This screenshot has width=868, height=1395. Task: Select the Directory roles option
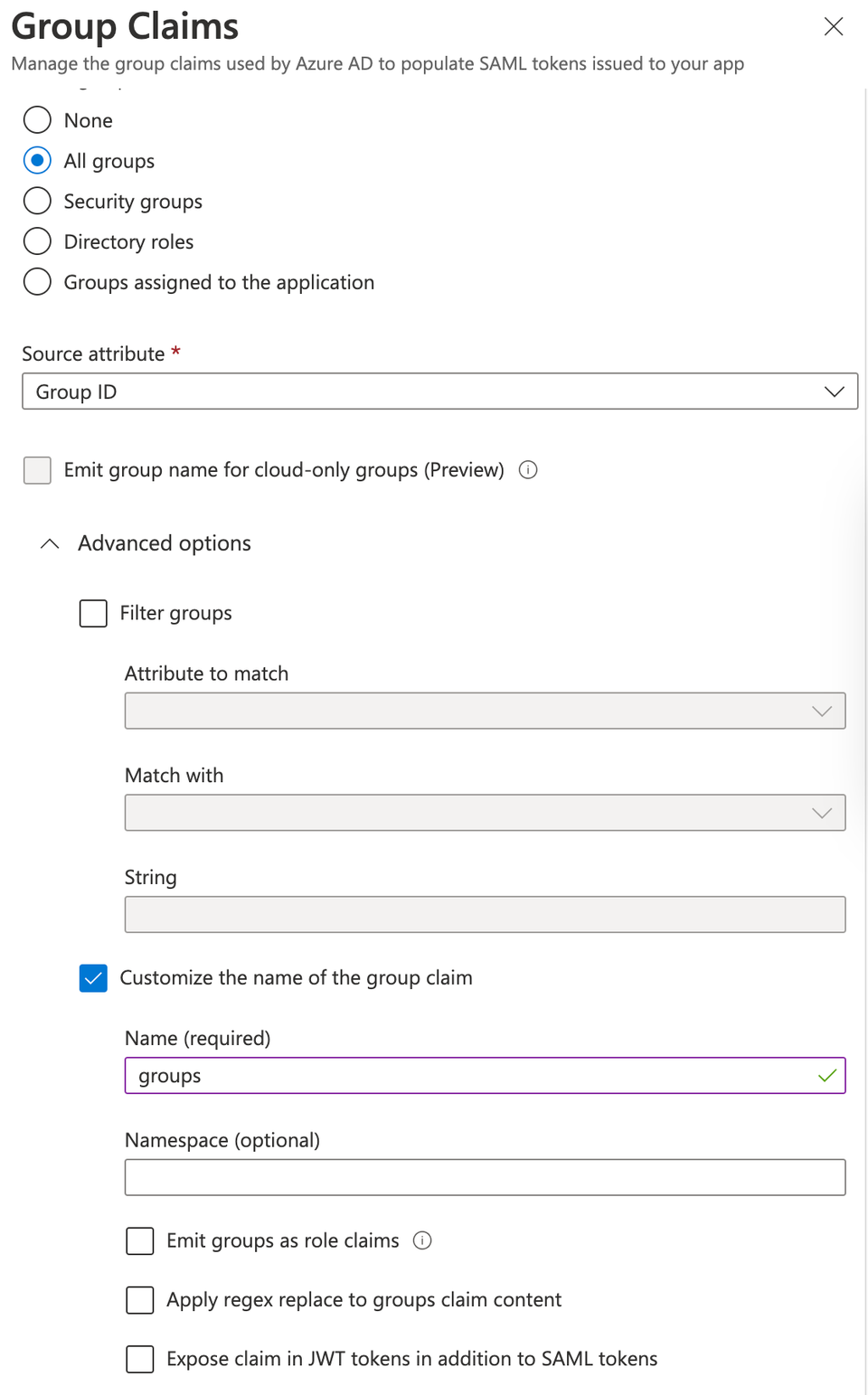click(37, 241)
